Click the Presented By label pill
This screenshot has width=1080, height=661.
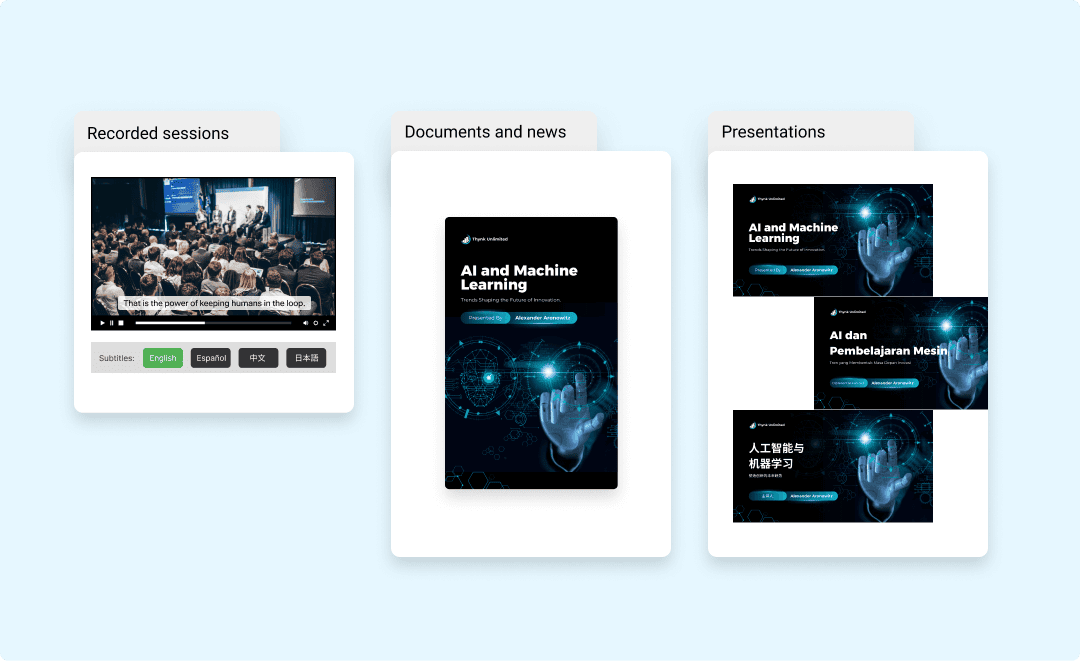click(x=485, y=318)
